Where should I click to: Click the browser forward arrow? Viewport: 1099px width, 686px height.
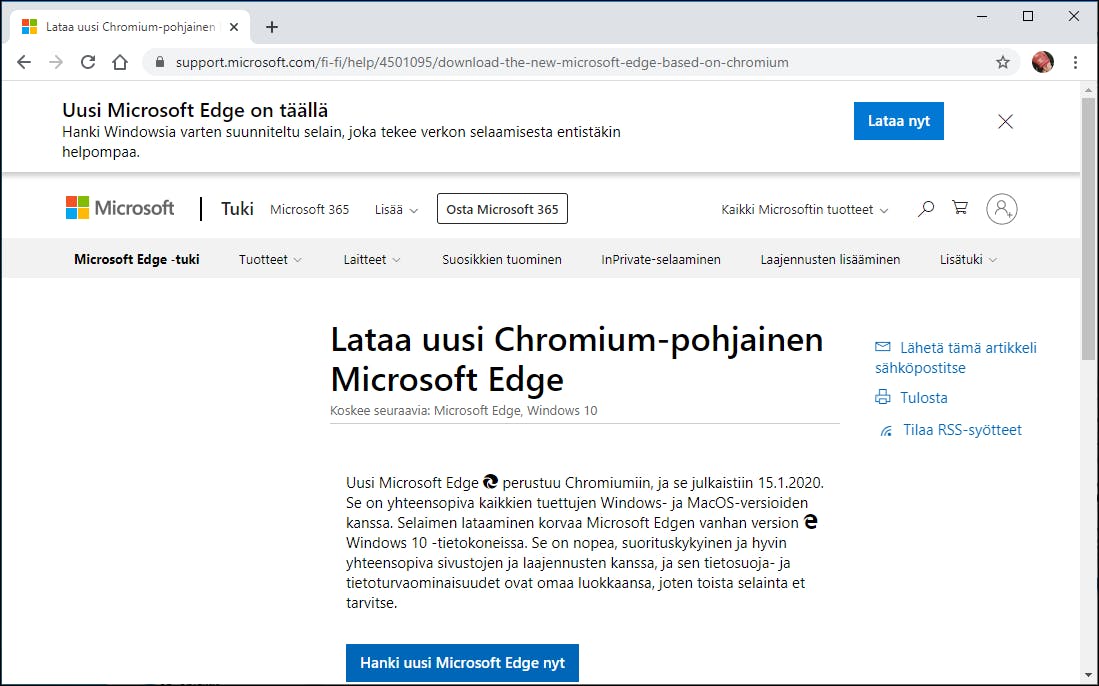(x=56, y=62)
